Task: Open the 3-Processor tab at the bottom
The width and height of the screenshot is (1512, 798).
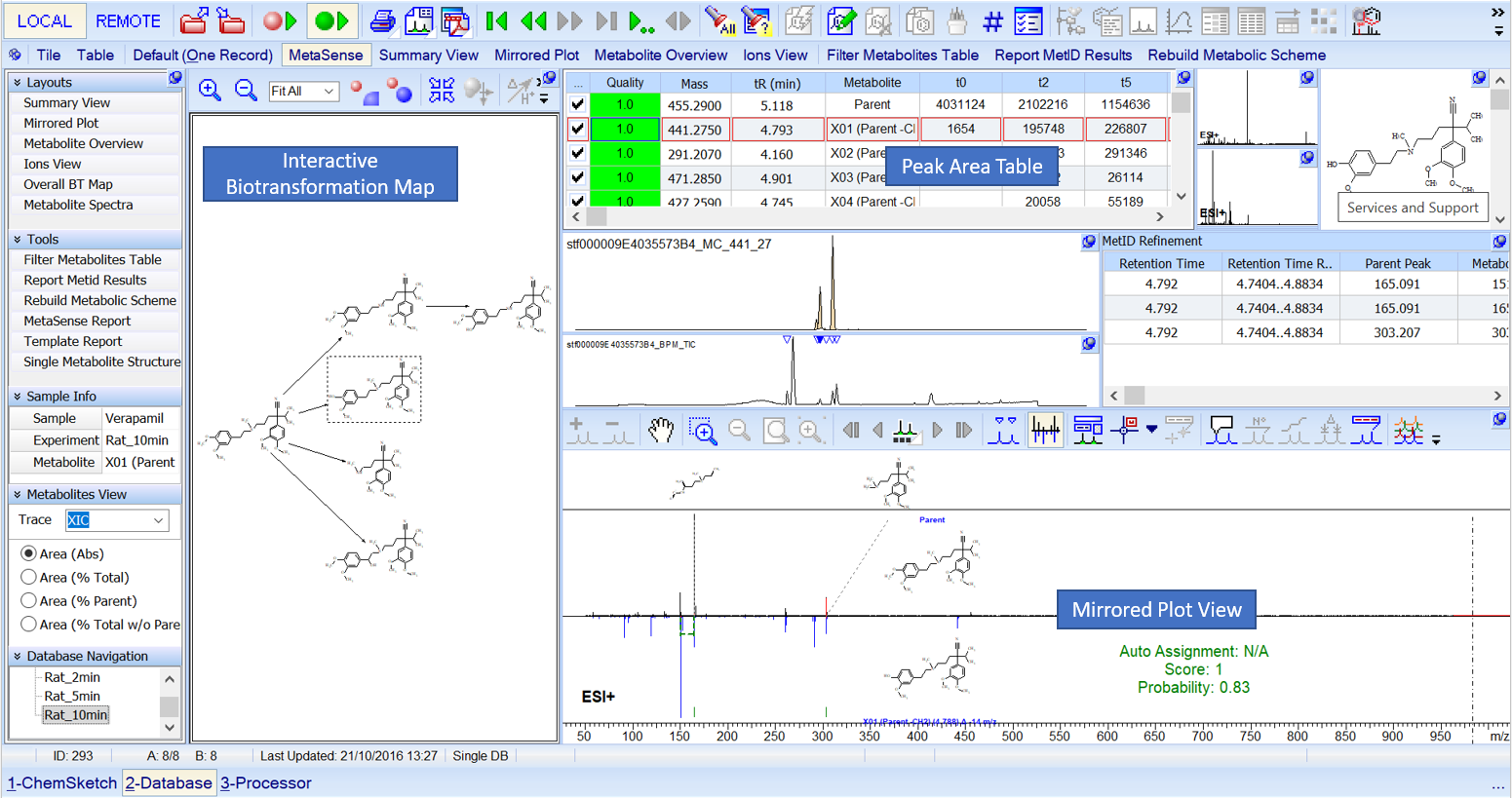Action: [265, 782]
